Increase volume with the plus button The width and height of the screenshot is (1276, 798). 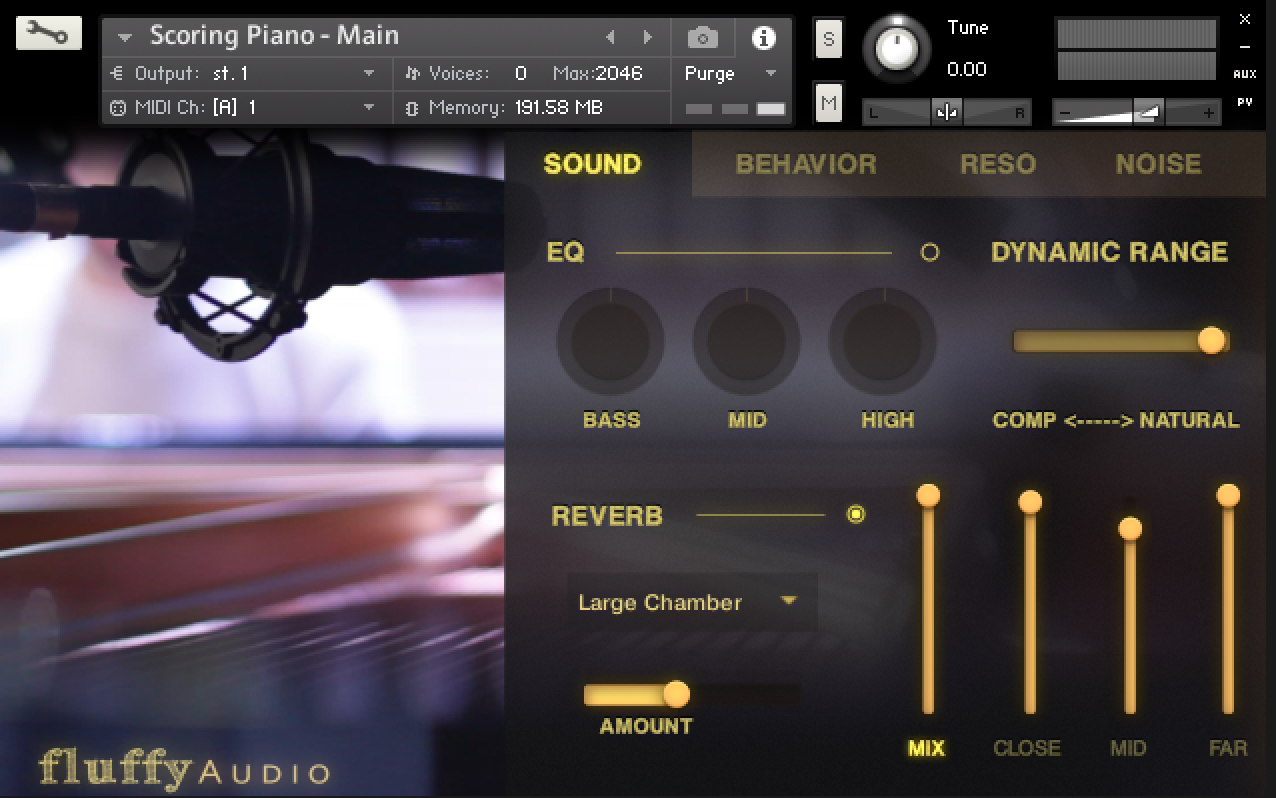pos(1208,113)
